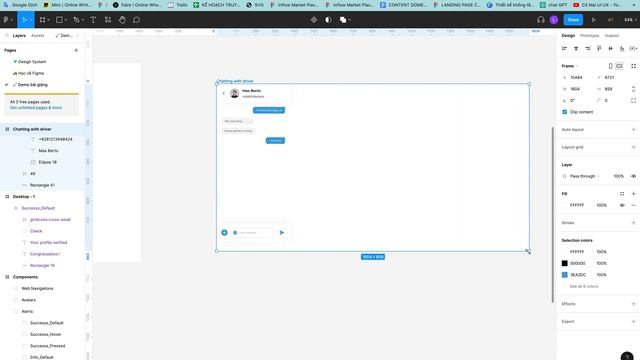This screenshot has width=640, height=360.
Task: Open shape tools dropdown arrow
Action: click(66, 20)
